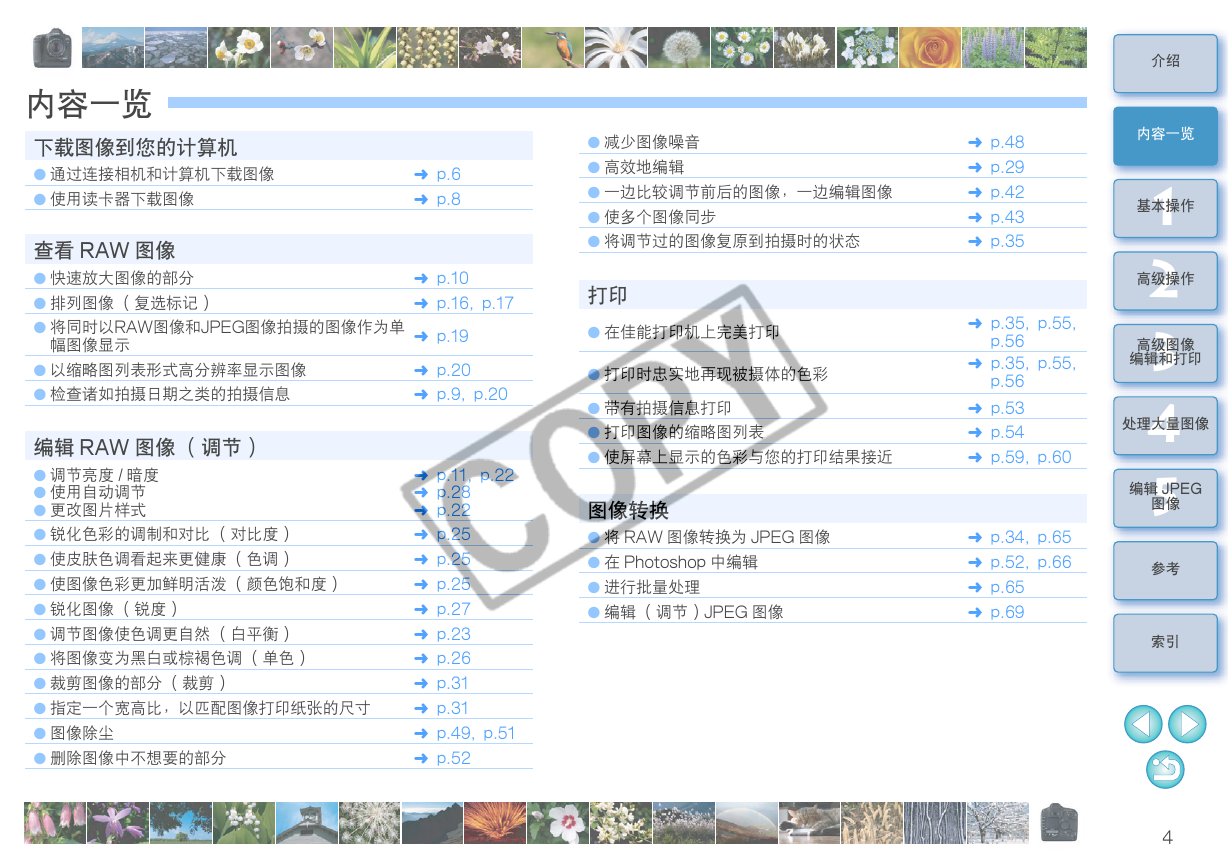Open the 参考 tab
The image size is (1228, 868).
click(x=1165, y=569)
